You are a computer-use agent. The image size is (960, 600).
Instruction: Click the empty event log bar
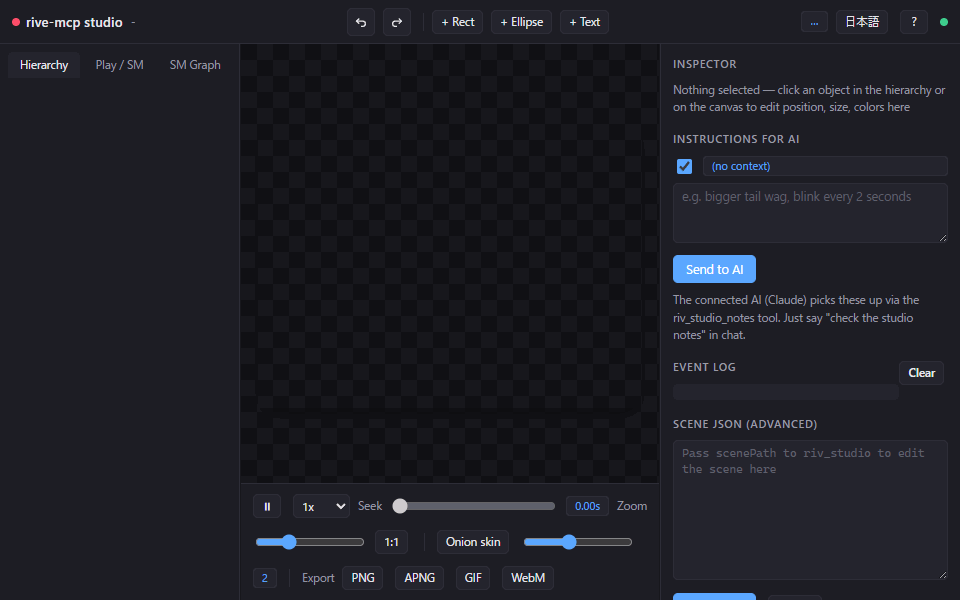click(786, 392)
